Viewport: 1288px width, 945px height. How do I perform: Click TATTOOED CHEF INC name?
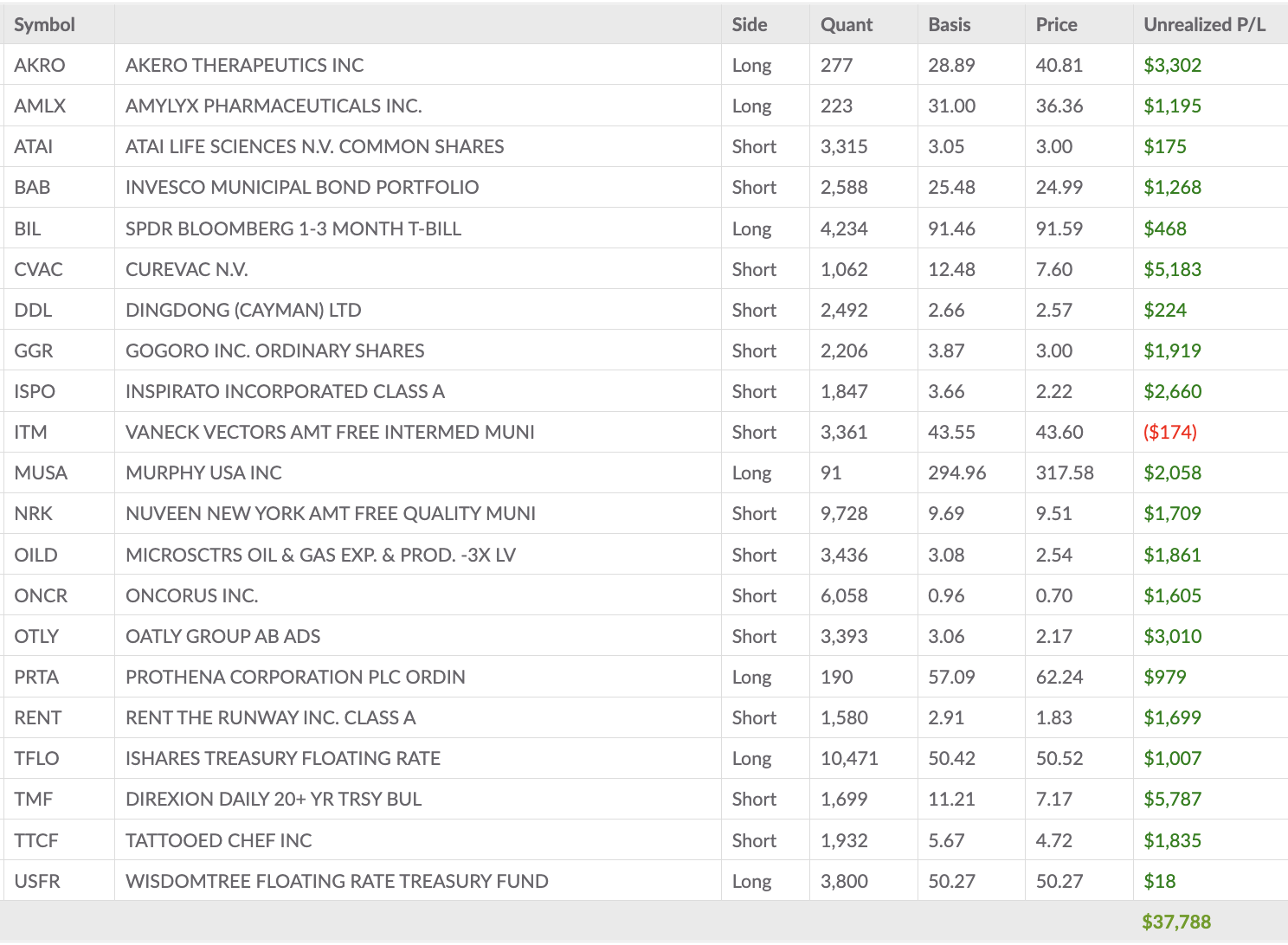[x=219, y=840]
